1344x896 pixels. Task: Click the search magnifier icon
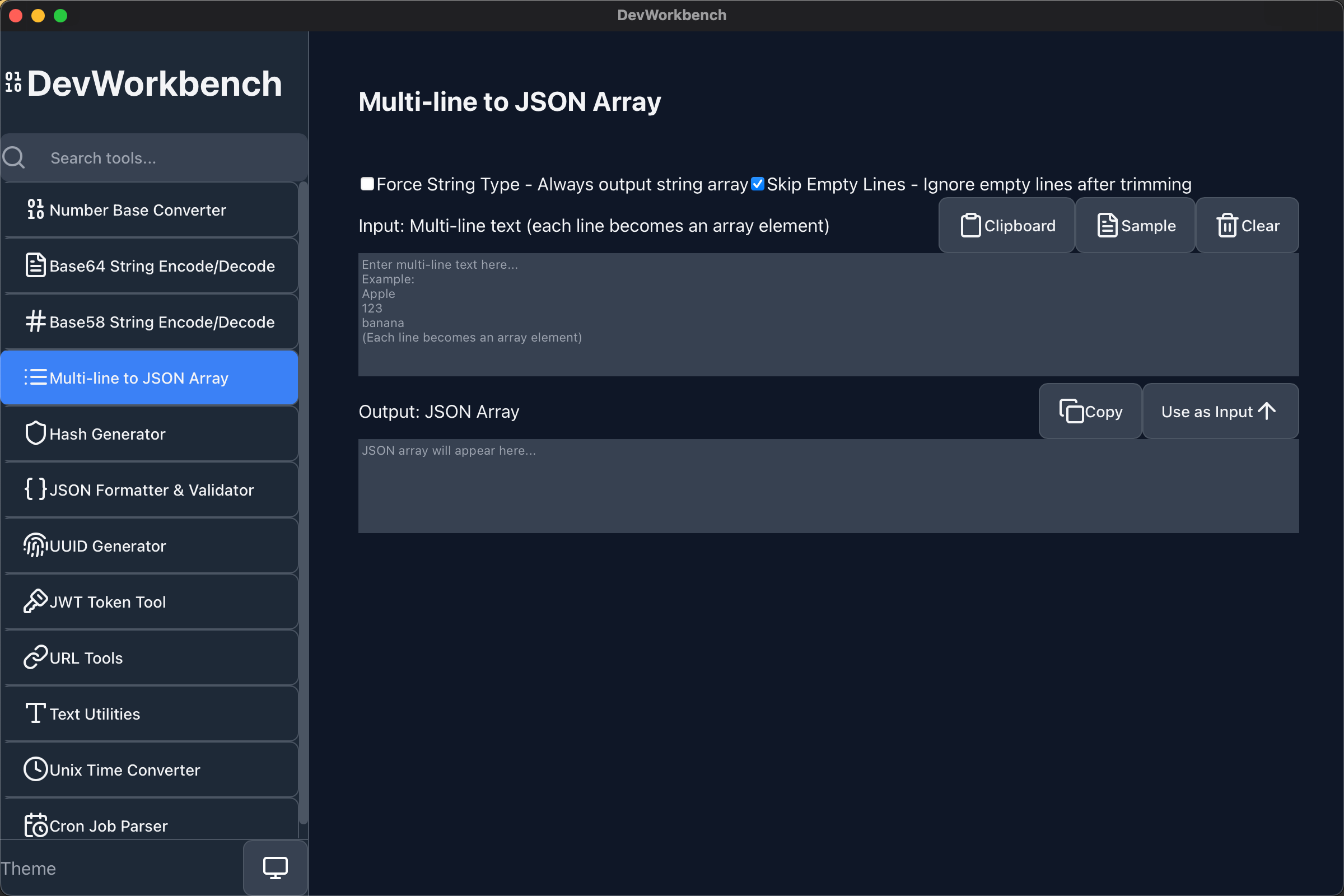coord(13,158)
